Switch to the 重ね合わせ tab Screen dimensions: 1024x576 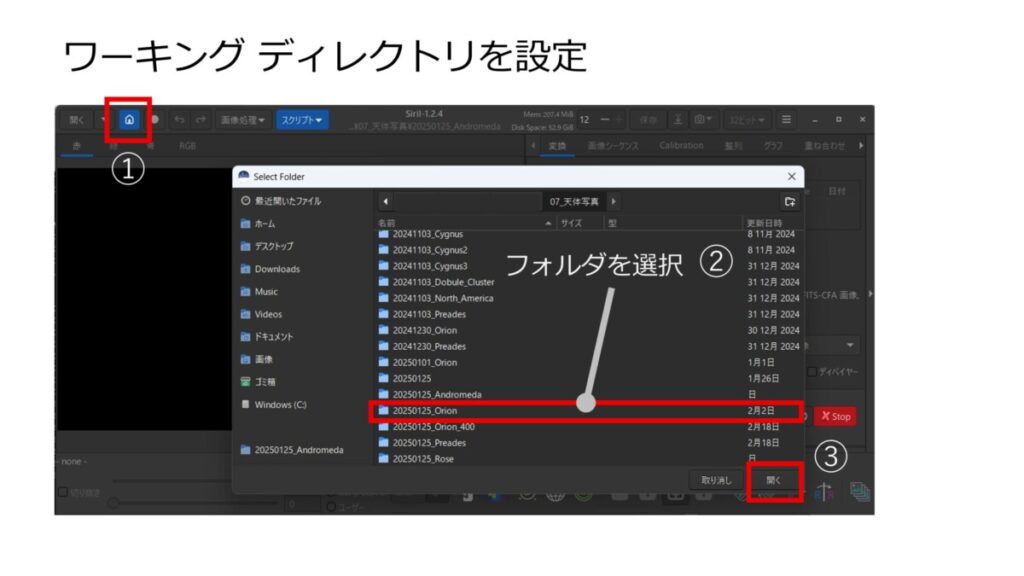(x=825, y=146)
